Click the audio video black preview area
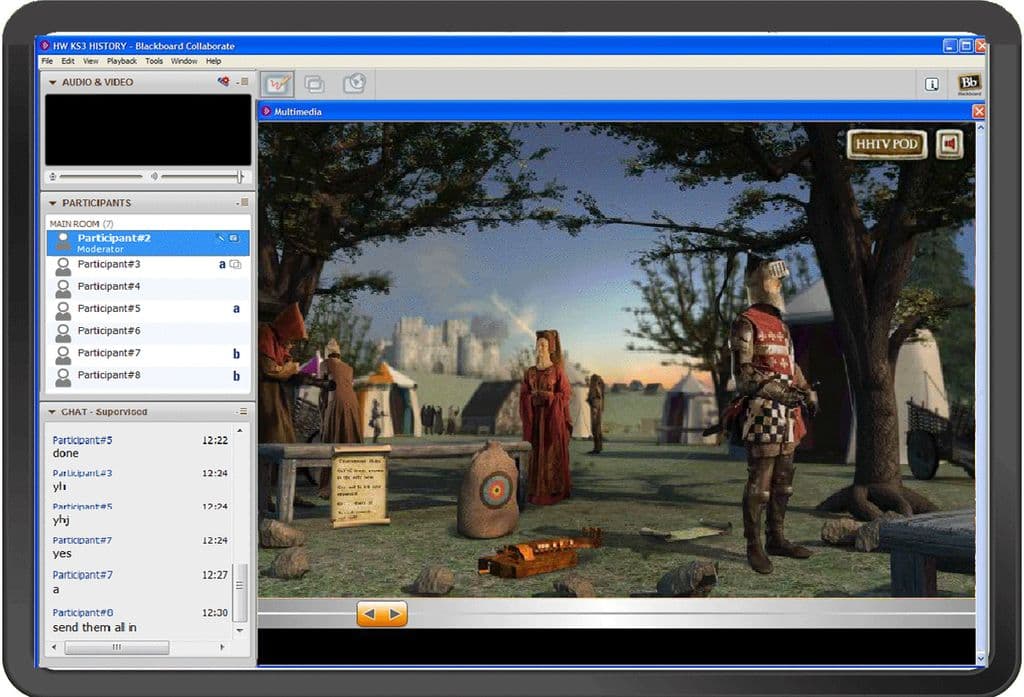This screenshot has height=697, width=1024. [x=148, y=130]
